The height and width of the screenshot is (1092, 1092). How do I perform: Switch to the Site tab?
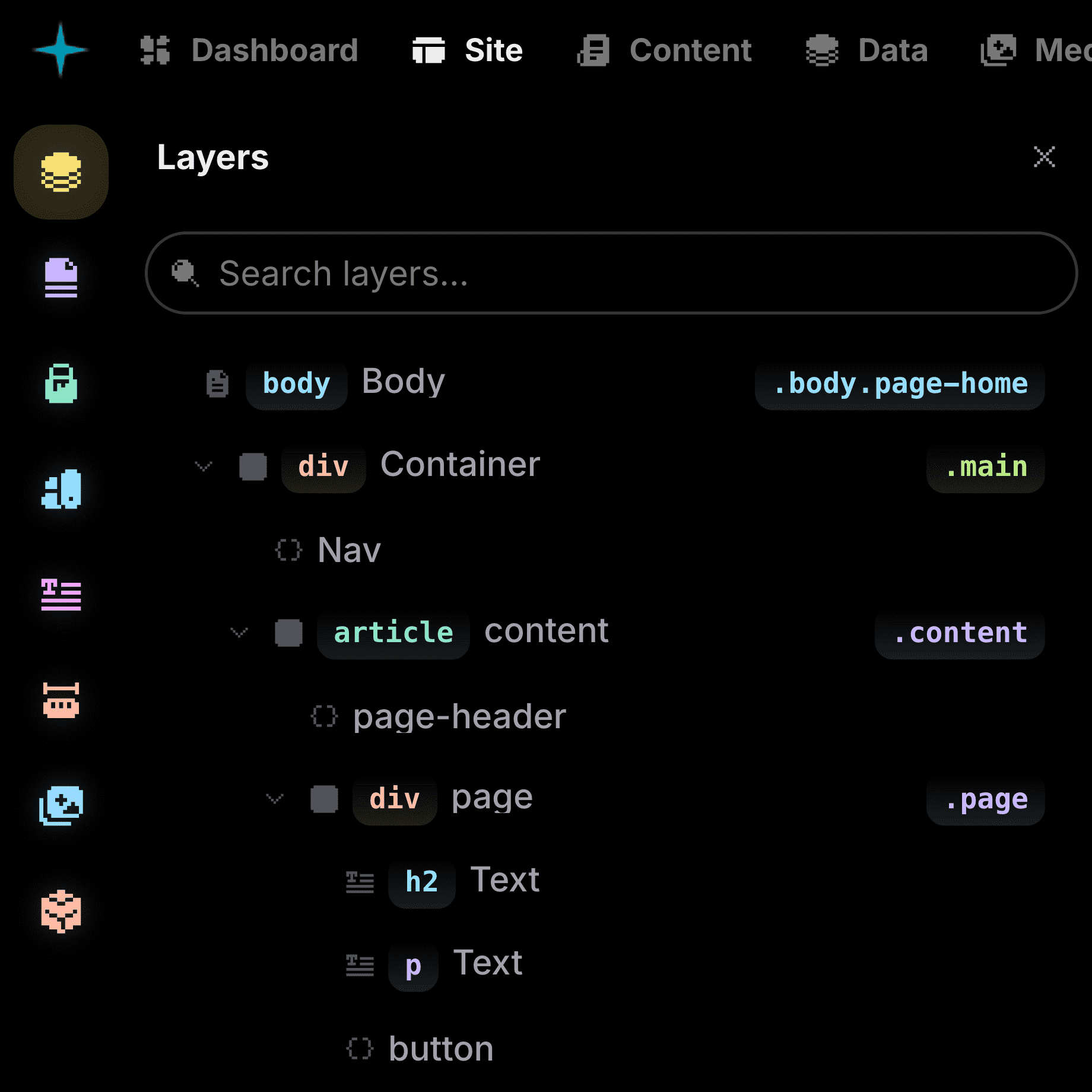(x=467, y=50)
